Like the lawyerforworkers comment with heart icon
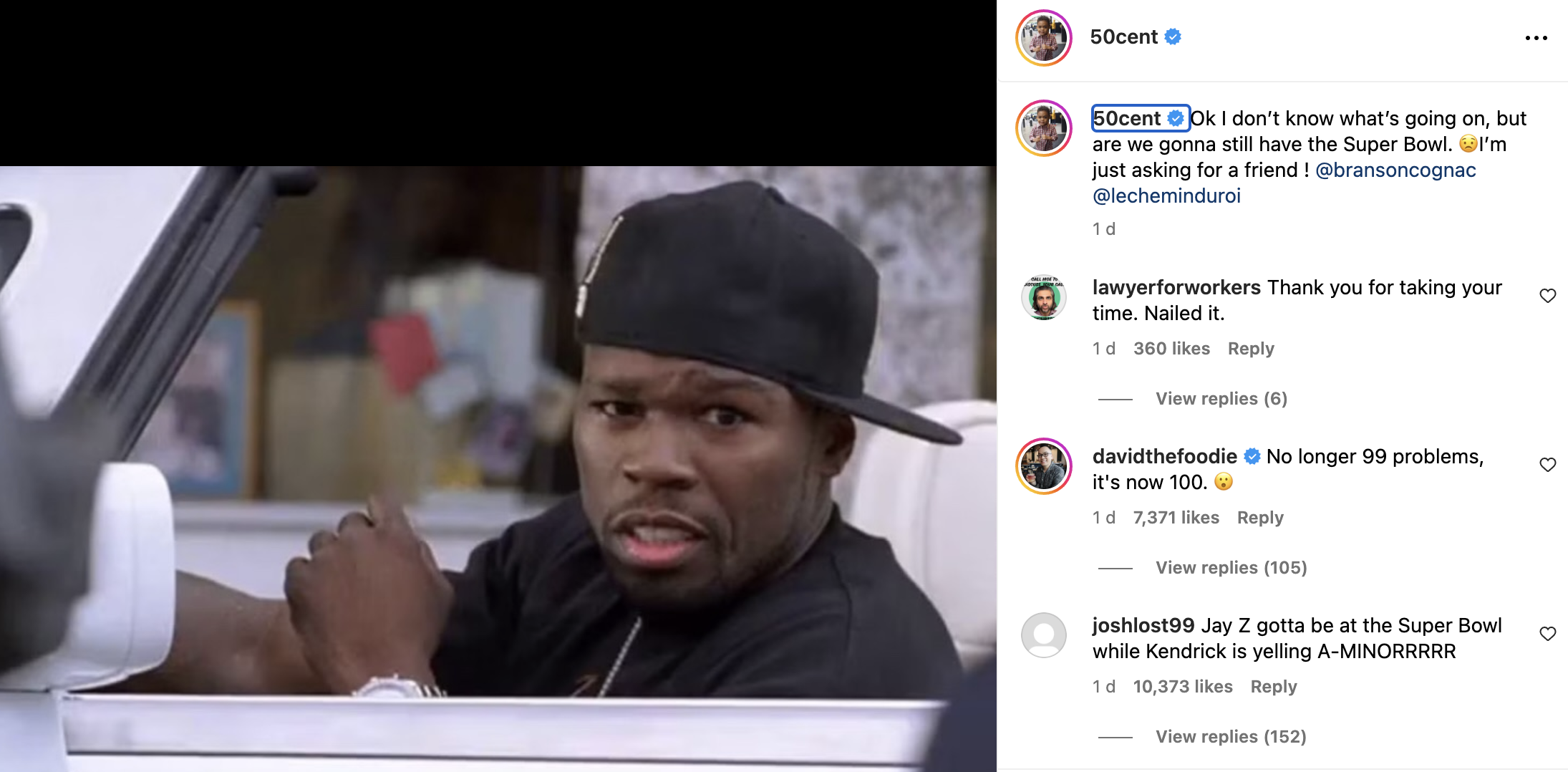 point(1547,296)
